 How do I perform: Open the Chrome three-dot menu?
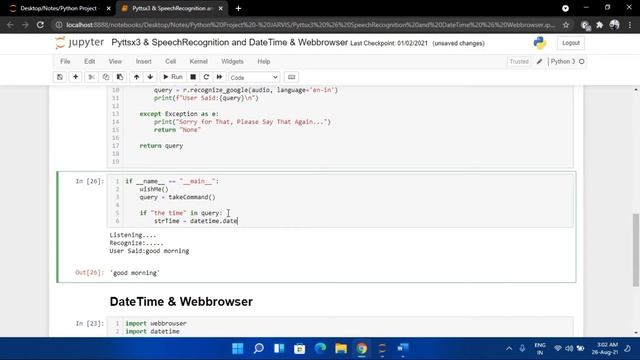click(630, 25)
